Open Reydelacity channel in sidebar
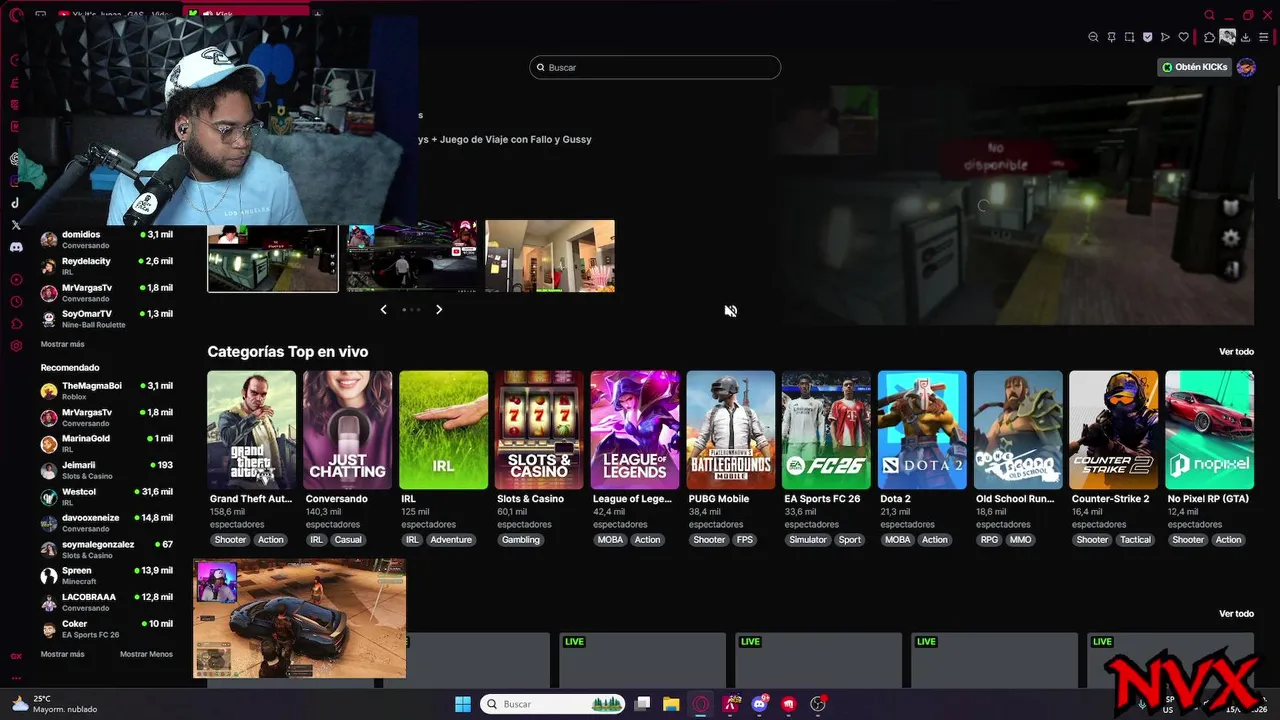The height and width of the screenshot is (720, 1280). (106, 266)
